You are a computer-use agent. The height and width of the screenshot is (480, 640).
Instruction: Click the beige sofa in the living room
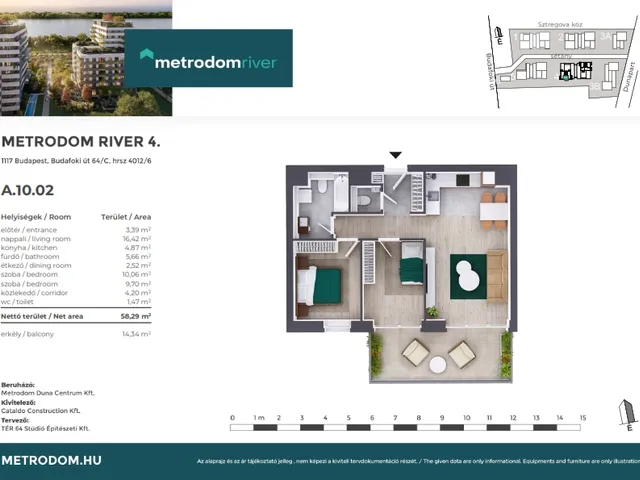pos(497,275)
